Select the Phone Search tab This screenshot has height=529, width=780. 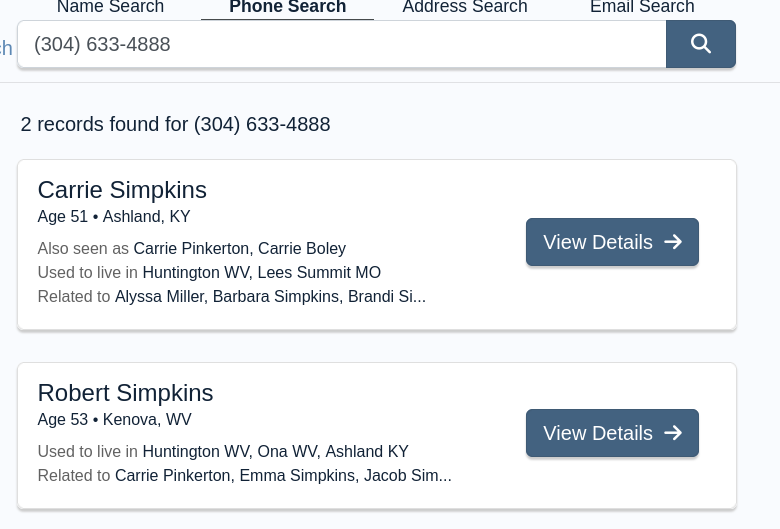pos(287,8)
